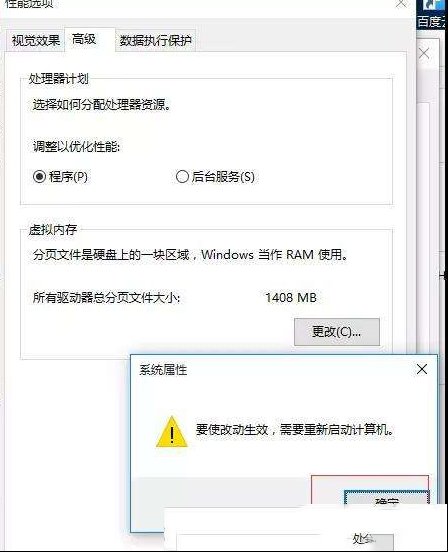Click the 要使改动生效 restart message text

(295, 429)
